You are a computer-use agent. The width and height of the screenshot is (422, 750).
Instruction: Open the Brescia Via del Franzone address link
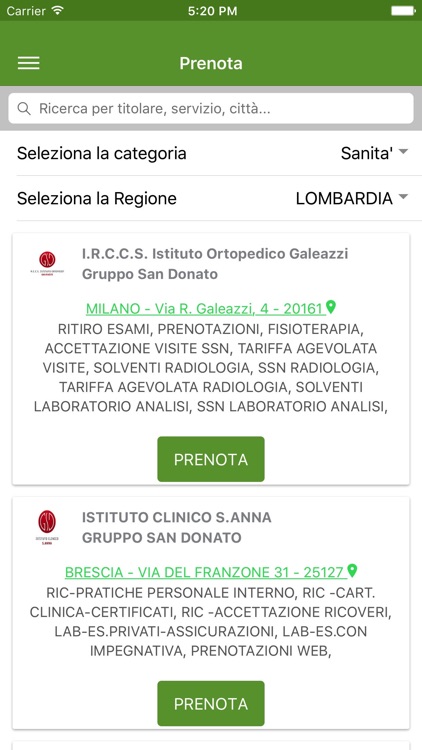(x=206, y=572)
